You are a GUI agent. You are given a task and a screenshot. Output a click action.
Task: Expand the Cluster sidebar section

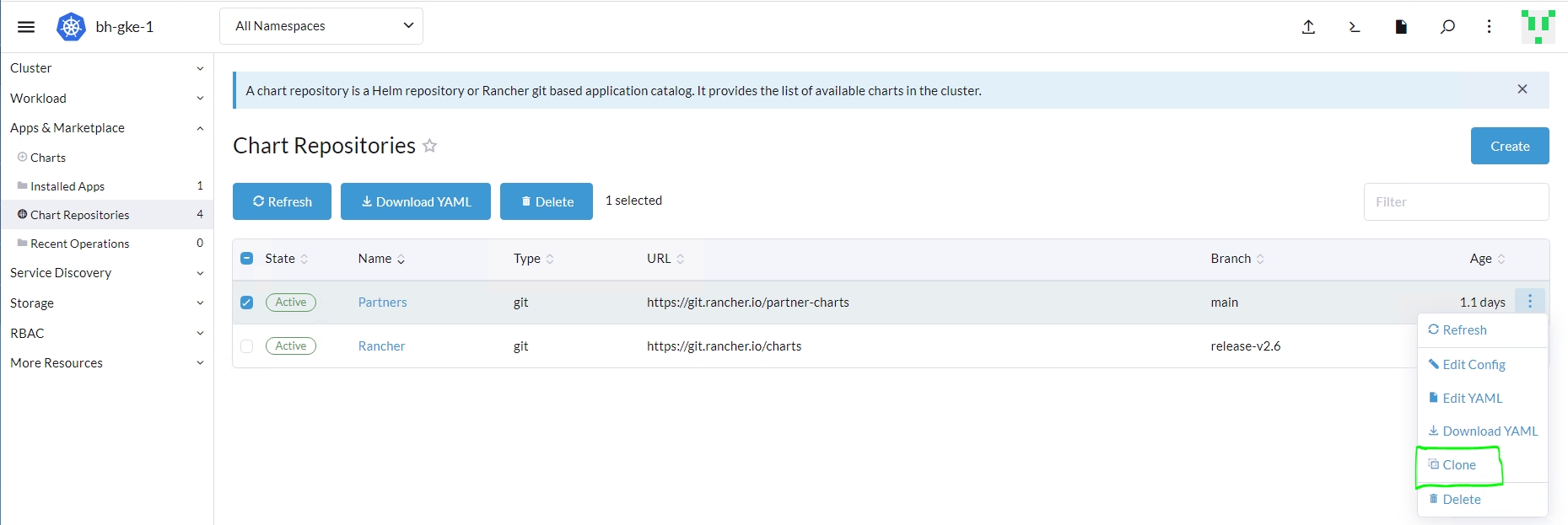(x=106, y=68)
